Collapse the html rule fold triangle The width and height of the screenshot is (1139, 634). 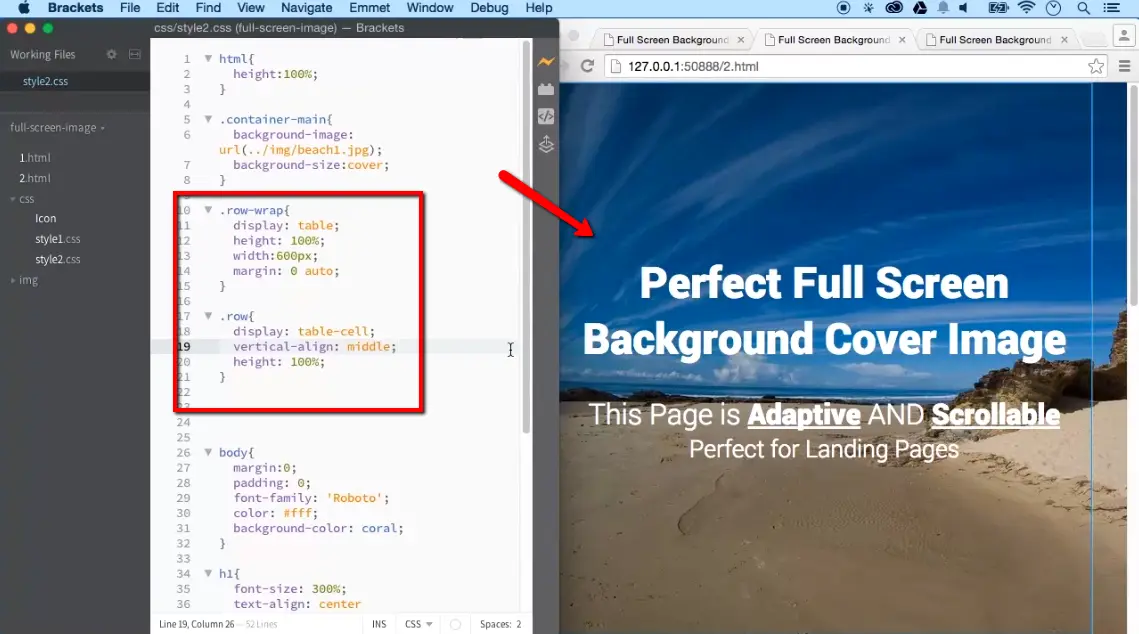(208, 58)
